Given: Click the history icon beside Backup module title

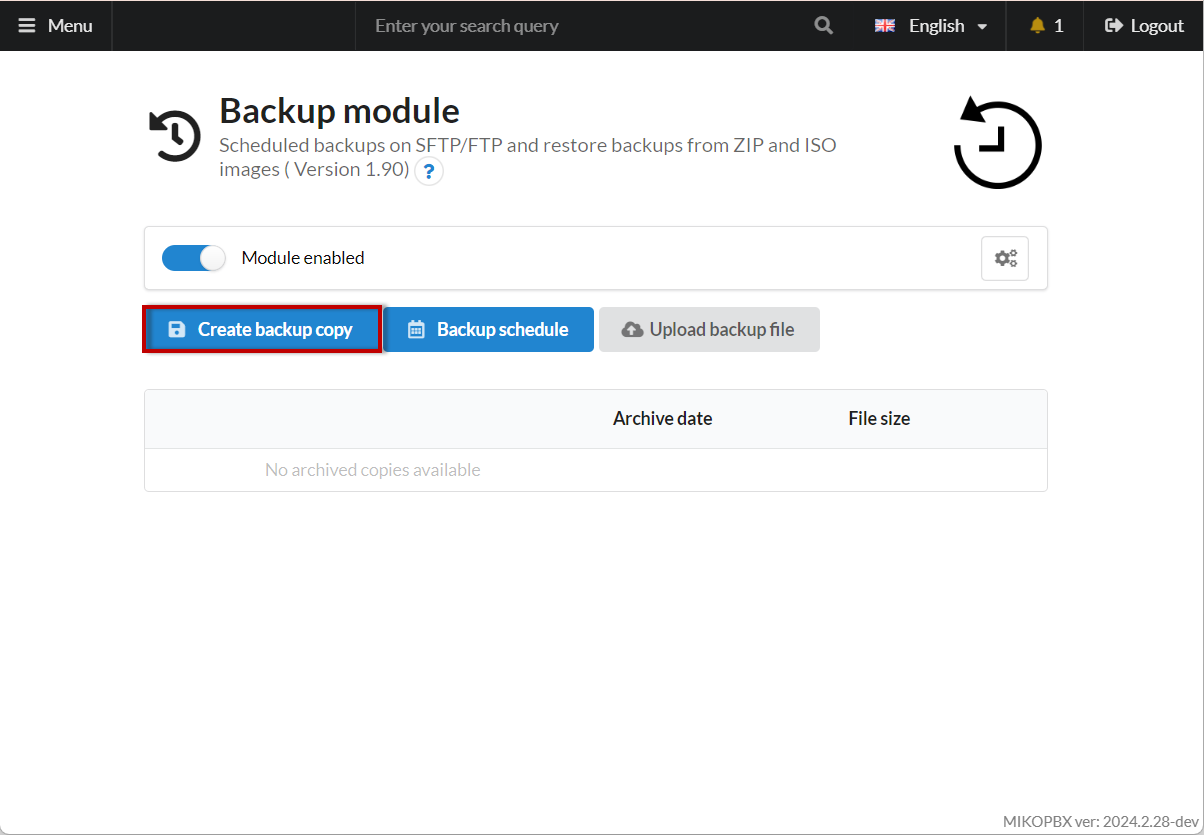Looking at the screenshot, I should pyautogui.click(x=175, y=136).
